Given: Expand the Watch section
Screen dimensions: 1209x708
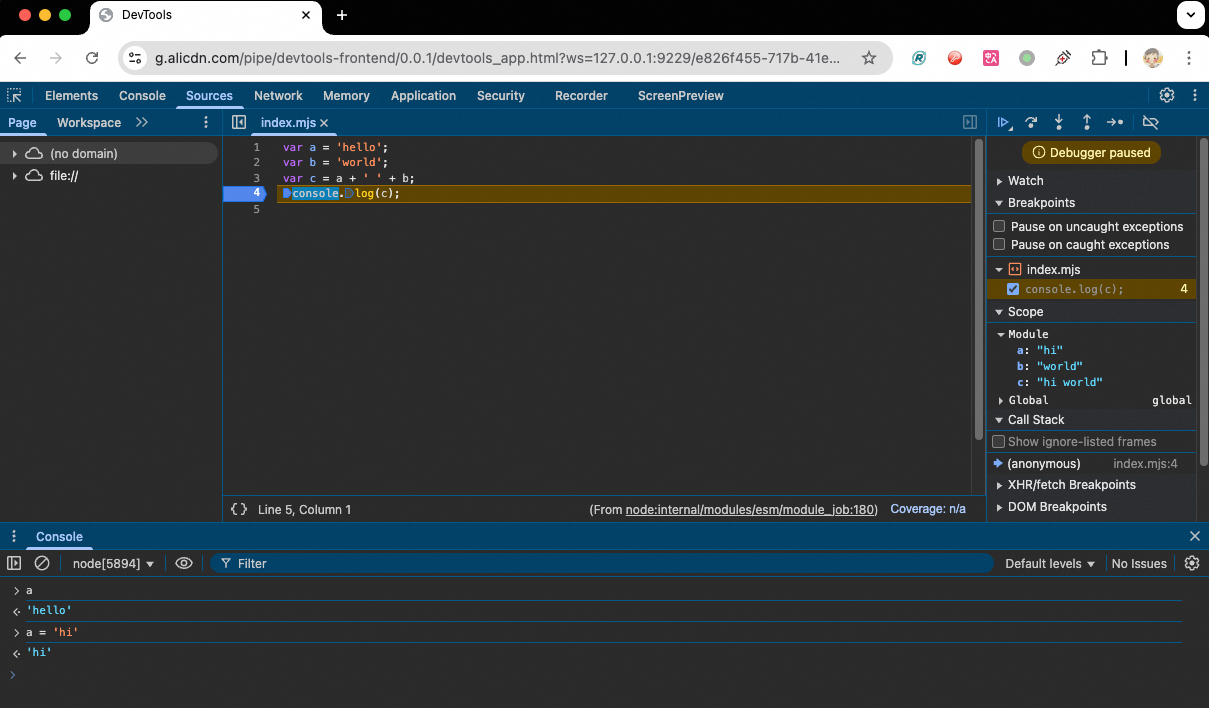Looking at the screenshot, I should [x=1000, y=181].
